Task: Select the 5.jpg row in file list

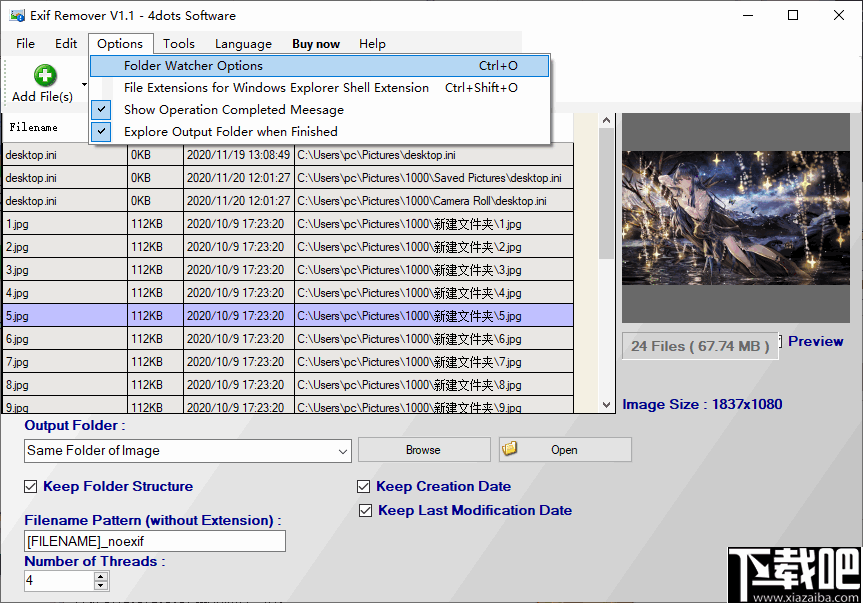Action: pyautogui.click(x=300, y=315)
